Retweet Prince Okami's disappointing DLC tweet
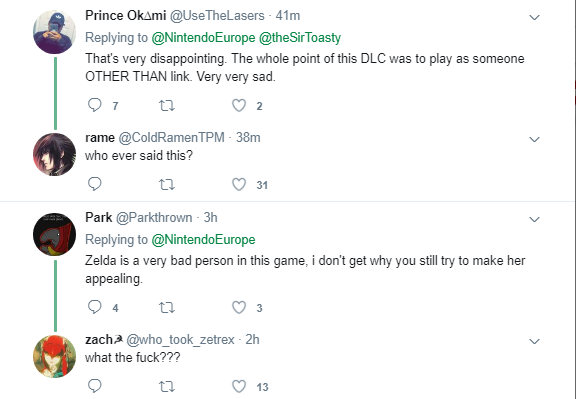The height and width of the screenshot is (399, 576). [x=167, y=106]
